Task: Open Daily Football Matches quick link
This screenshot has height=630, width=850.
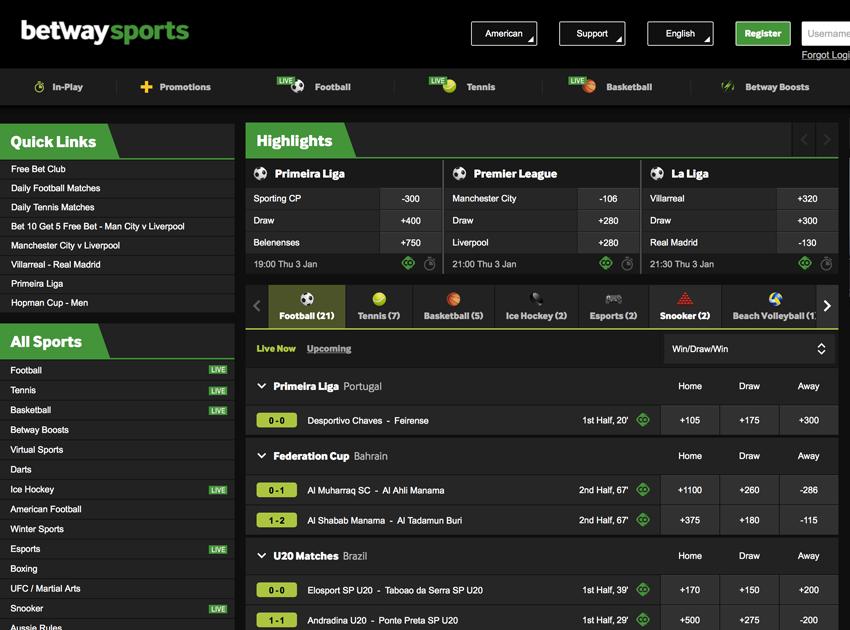Action: [117, 188]
